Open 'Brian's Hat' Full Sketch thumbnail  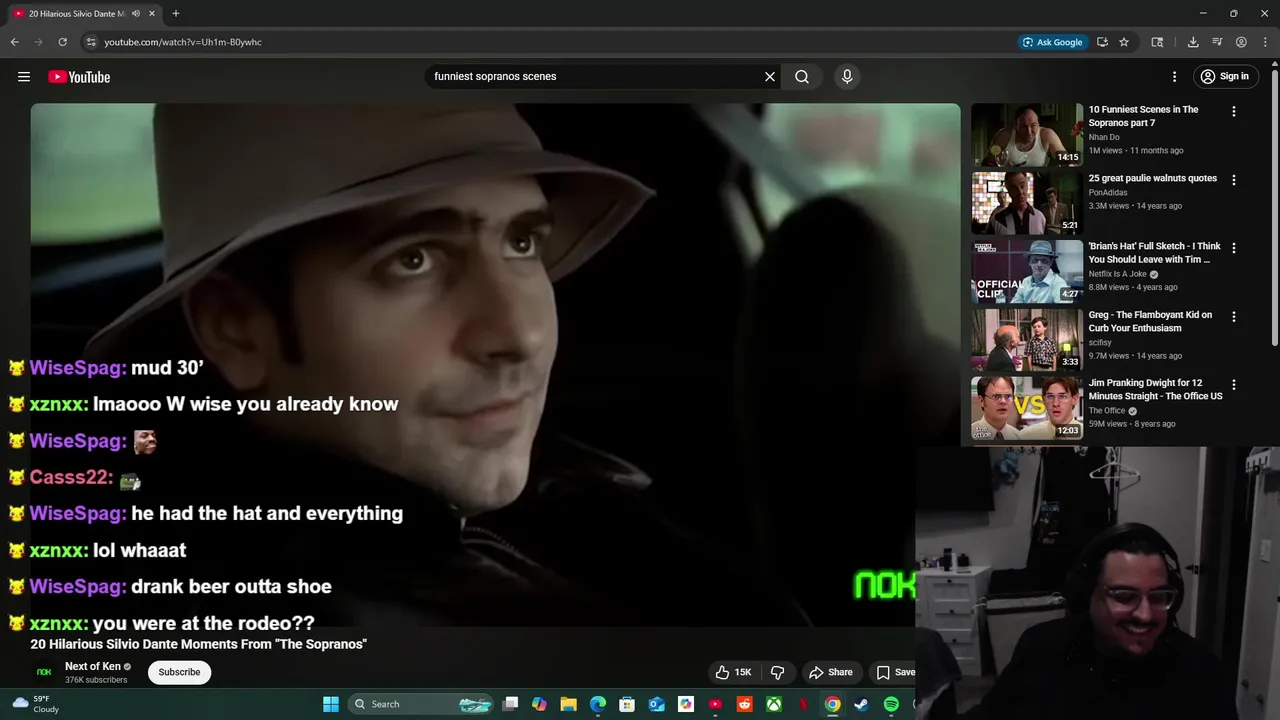coord(1027,271)
